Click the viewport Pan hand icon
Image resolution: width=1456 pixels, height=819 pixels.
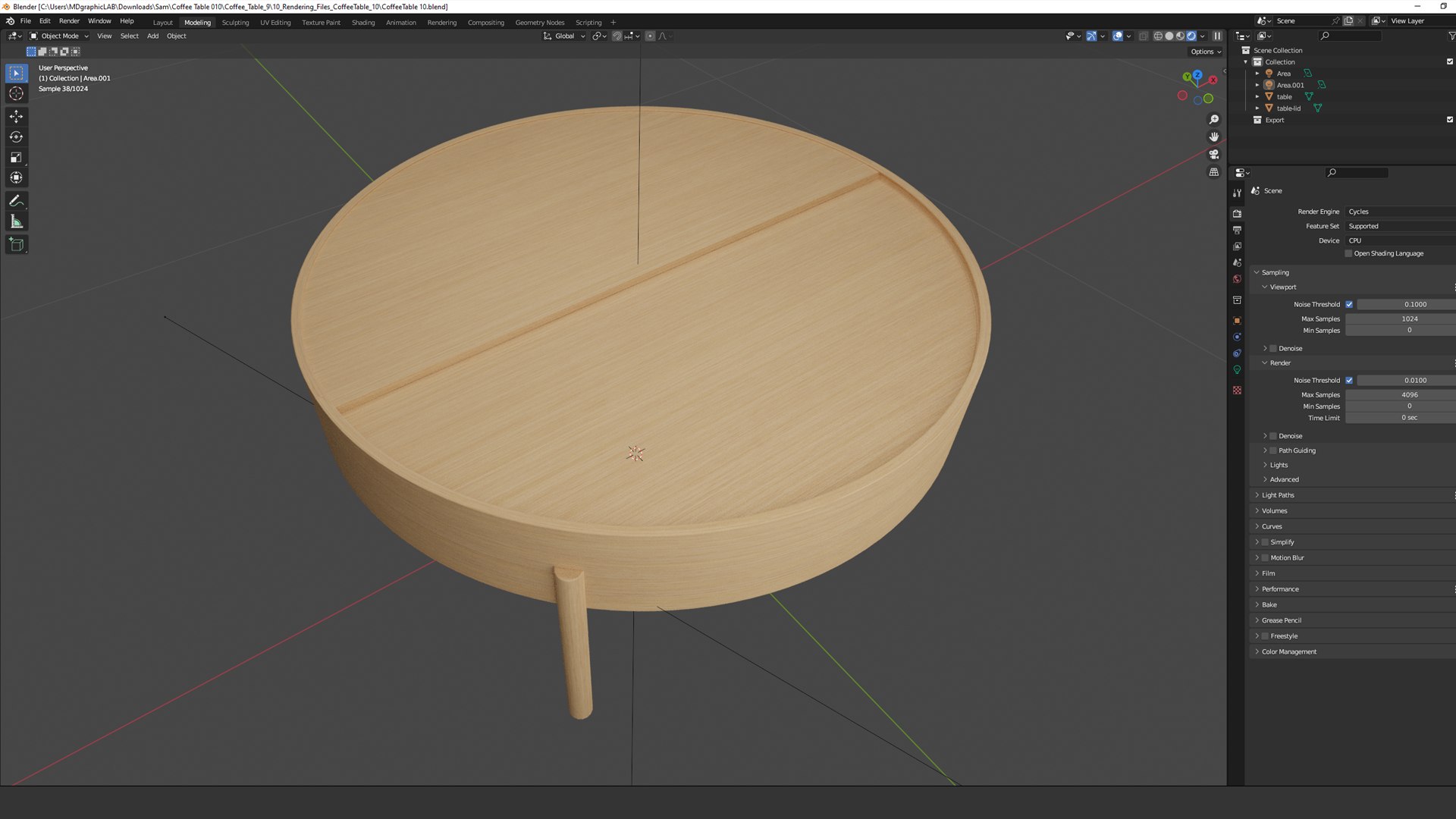pos(1213,137)
